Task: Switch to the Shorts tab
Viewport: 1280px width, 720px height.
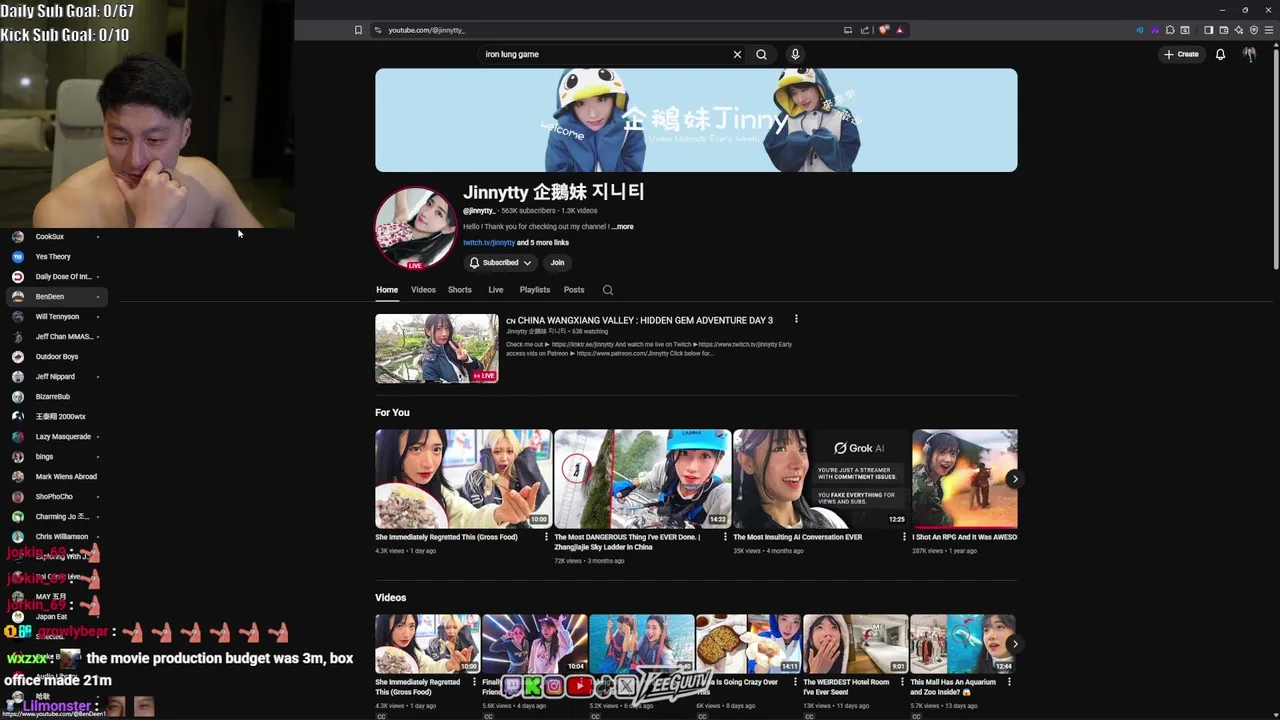Action: point(460,290)
